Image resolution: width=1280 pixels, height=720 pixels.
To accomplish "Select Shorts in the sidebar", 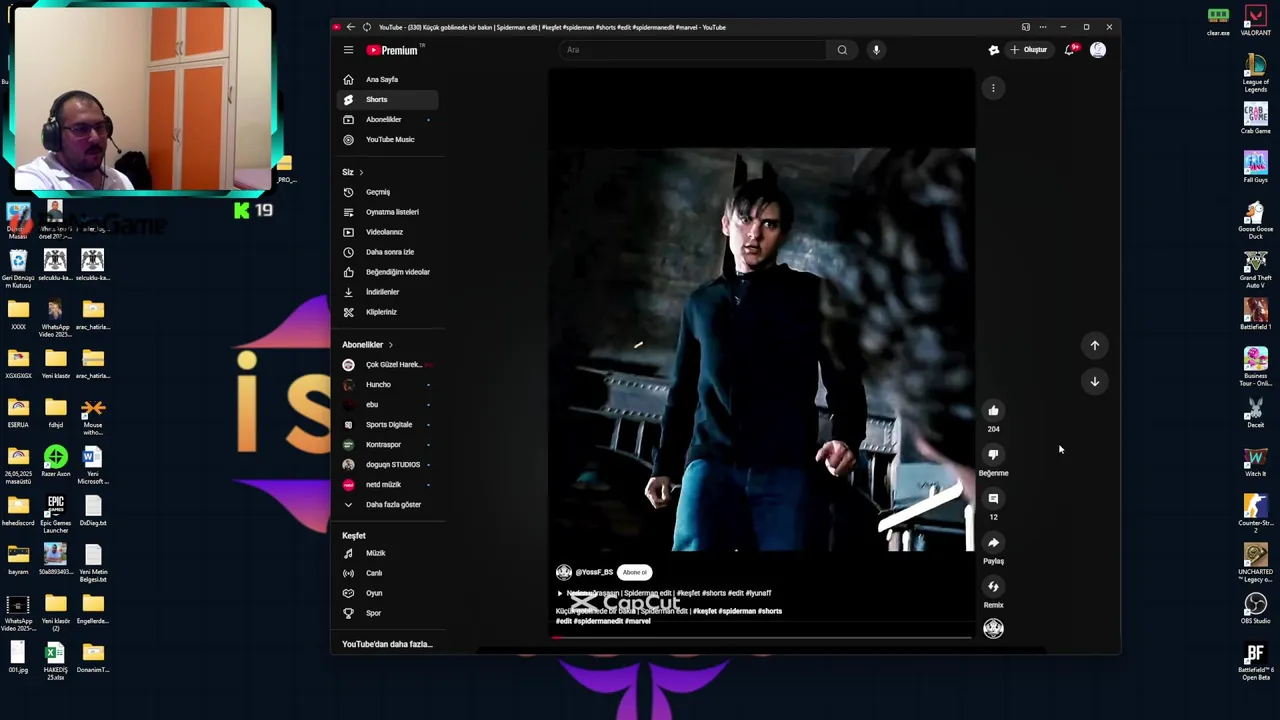I will (x=388, y=99).
